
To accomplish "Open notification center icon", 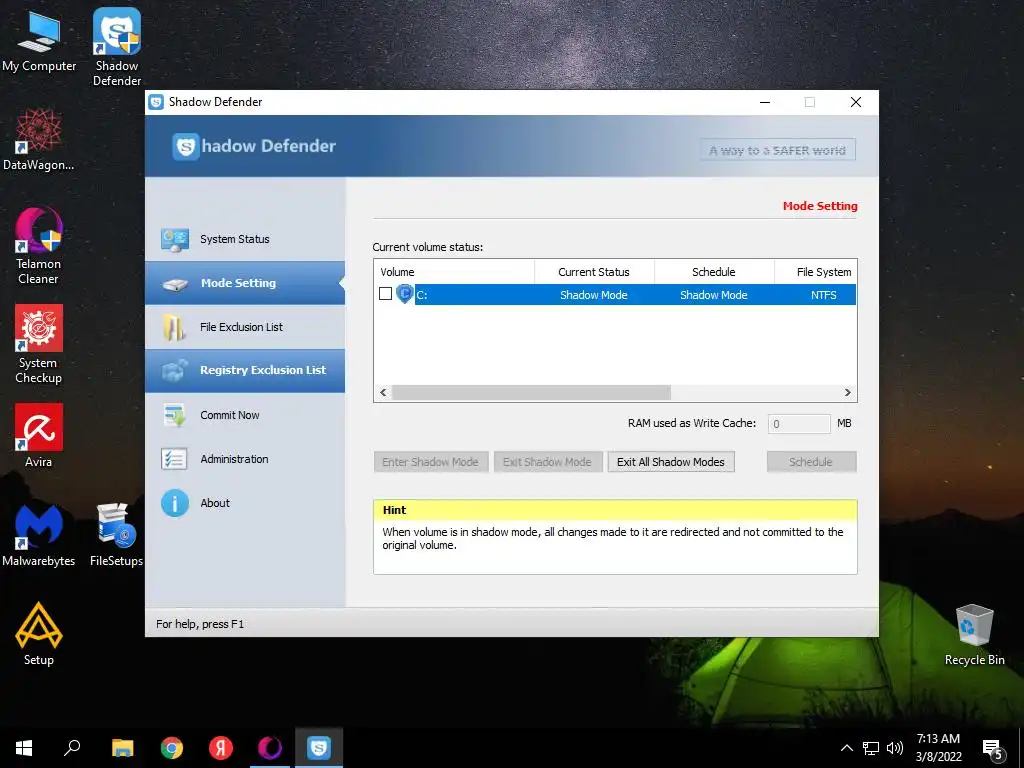I will click(993, 749).
